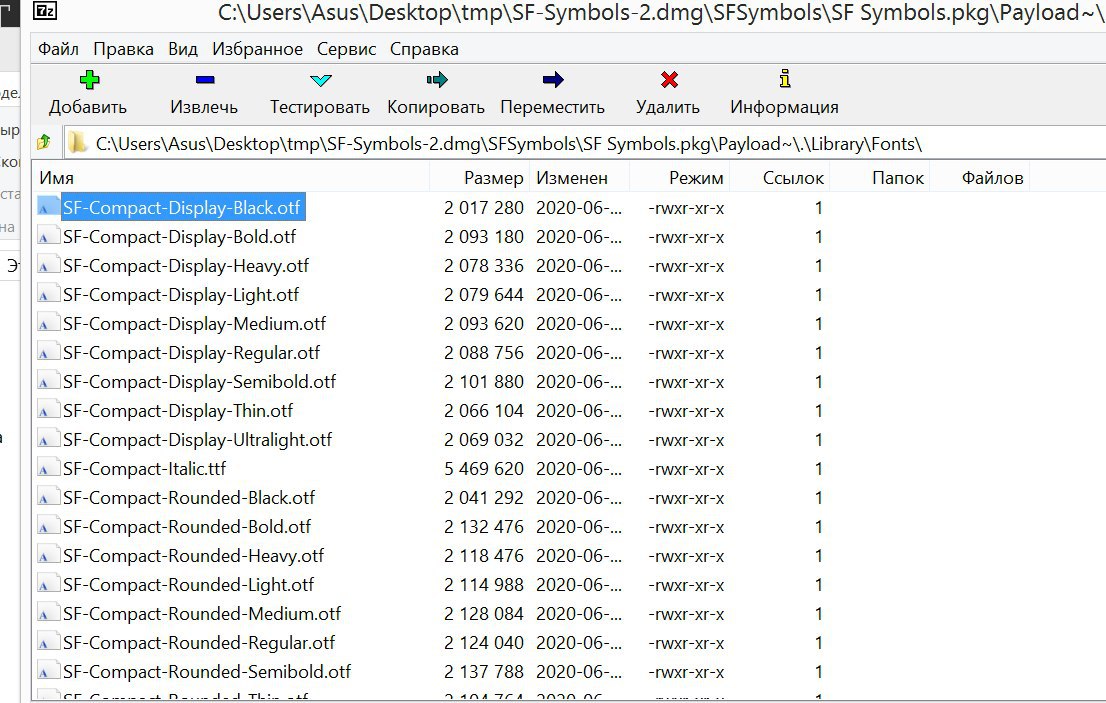Click file icon of SF-Compact-Rounded-Black.otf
The height and width of the screenshot is (703, 1106).
point(47,498)
